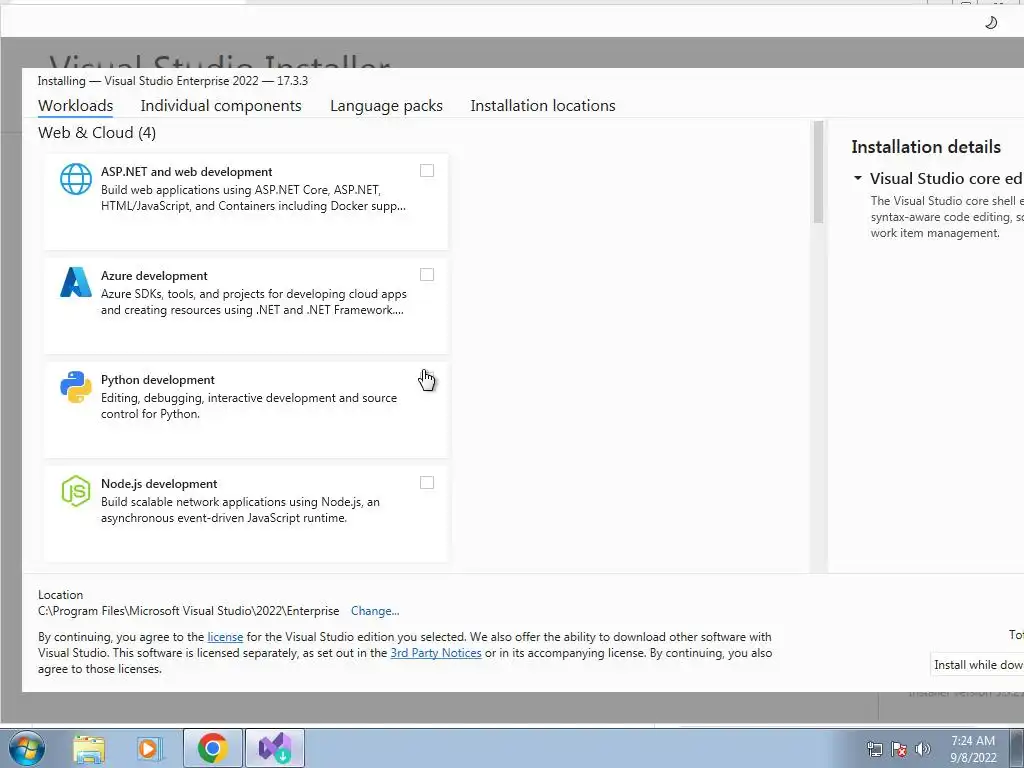Viewport: 1024px width, 768px height.
Task: Click Visual Studio Installer taskbar icon
Action: (x=275, y=748)
